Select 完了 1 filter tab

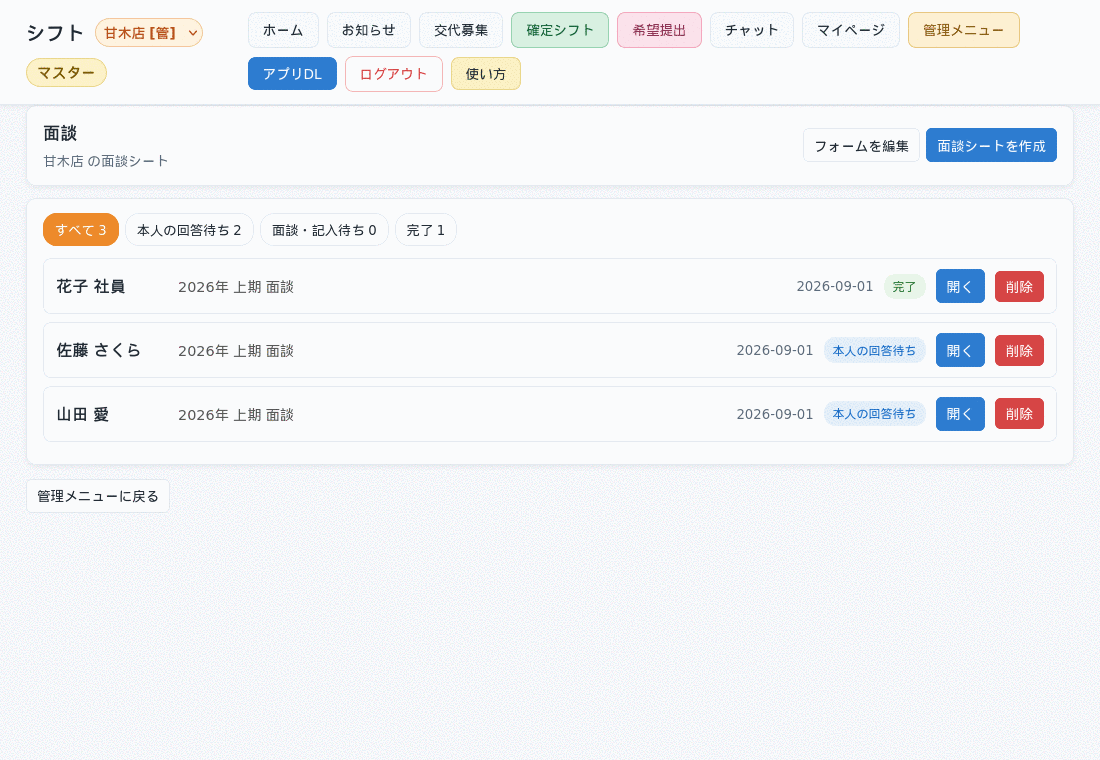[x=426, y=229]
